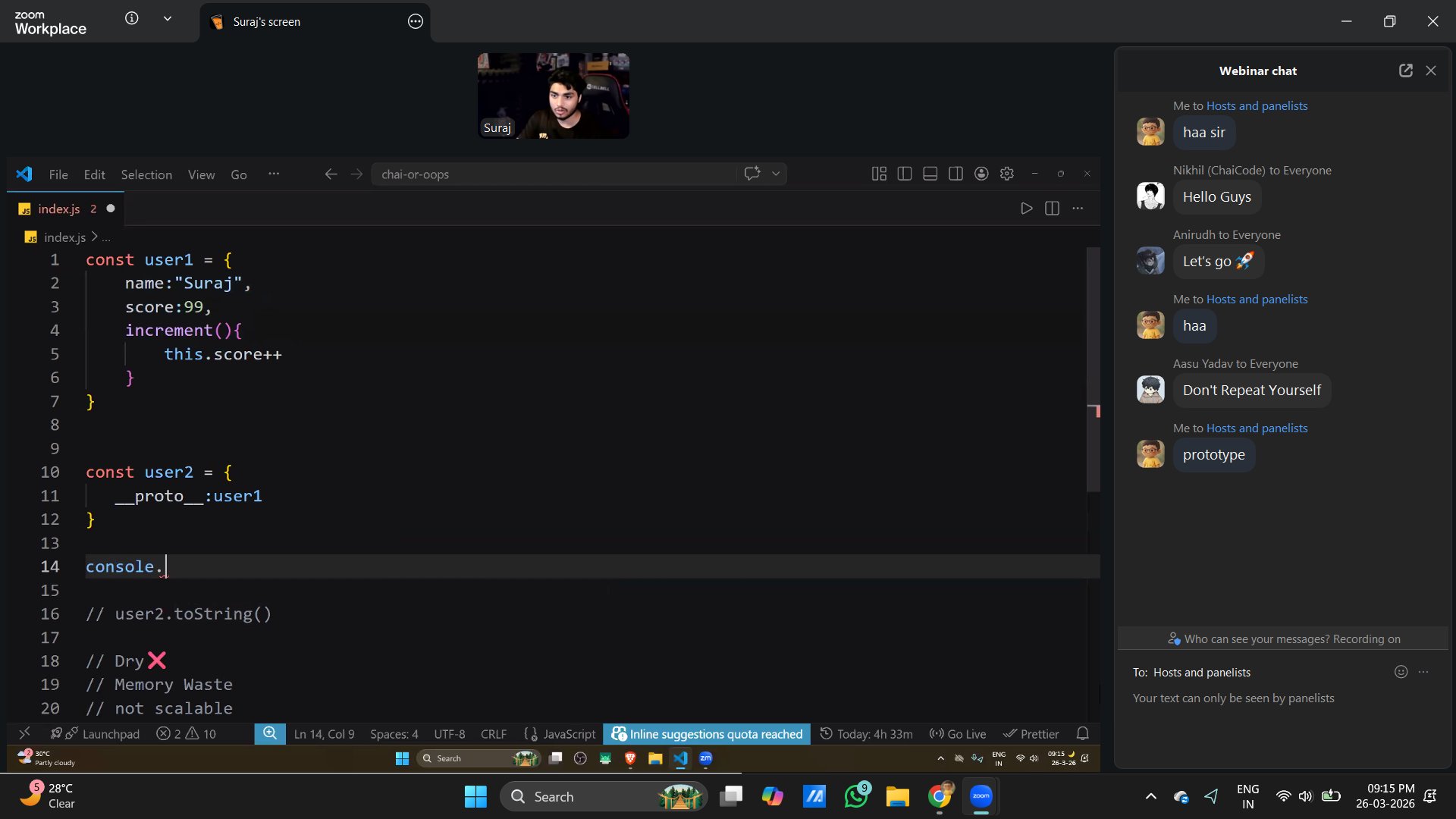Open the volume control in system tray
1456x819 pixels.
(x=1305, y=796)
